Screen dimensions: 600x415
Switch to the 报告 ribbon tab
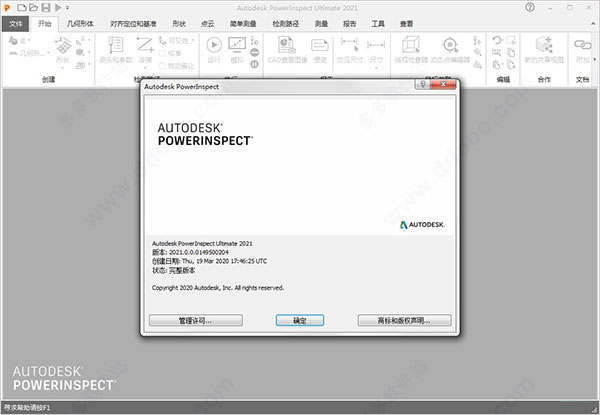pyautogui.click(x=349, y=24)
